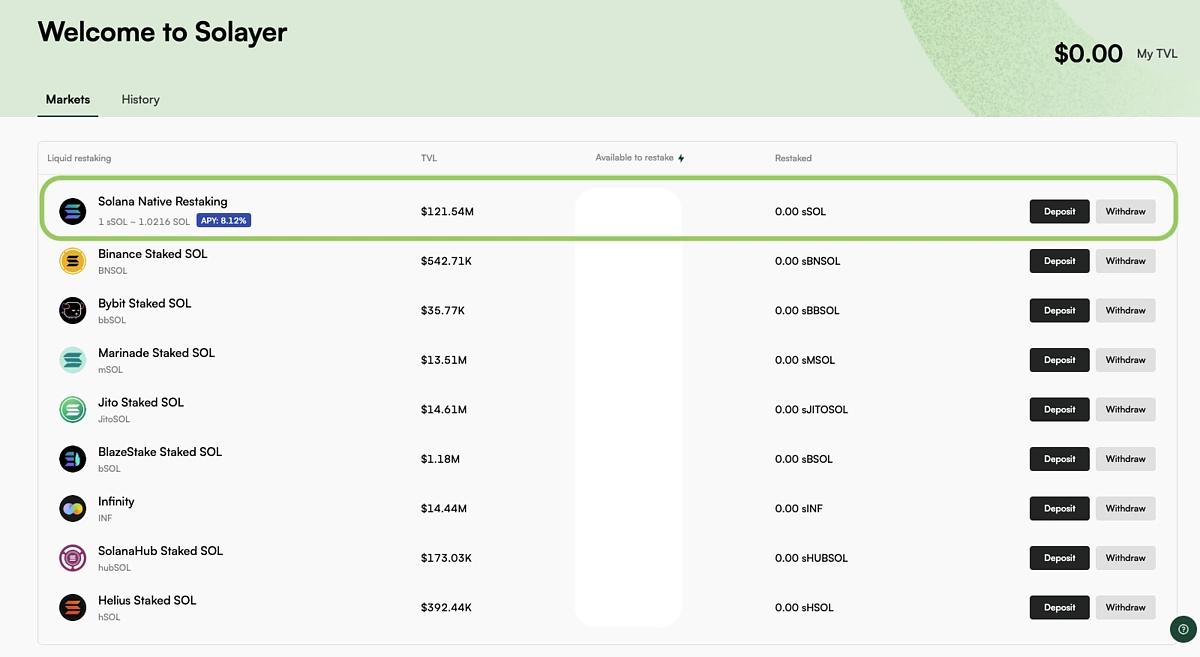Click the Solana Native Restaking token icon
Image resolution: width=1200 pixels, height=657 pixels.
click(x=73, y=211)
